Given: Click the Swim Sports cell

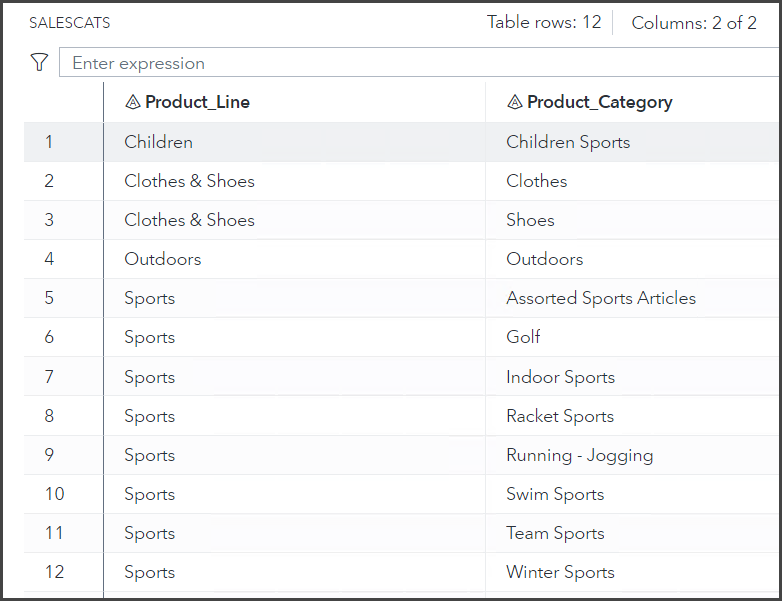Looking at the screenshot, I should click(555, 494).
